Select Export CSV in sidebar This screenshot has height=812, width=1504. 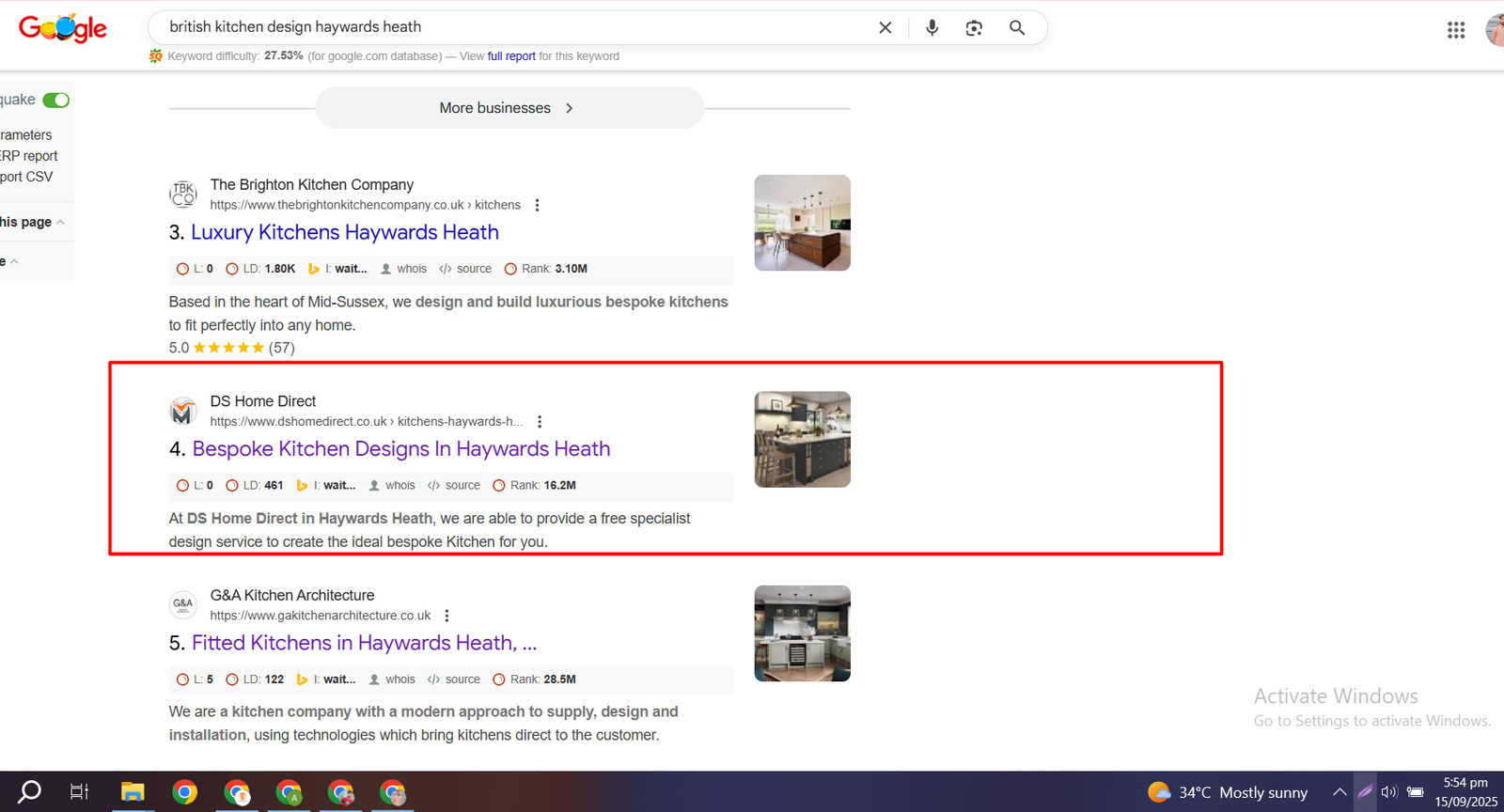pos(26,177)
